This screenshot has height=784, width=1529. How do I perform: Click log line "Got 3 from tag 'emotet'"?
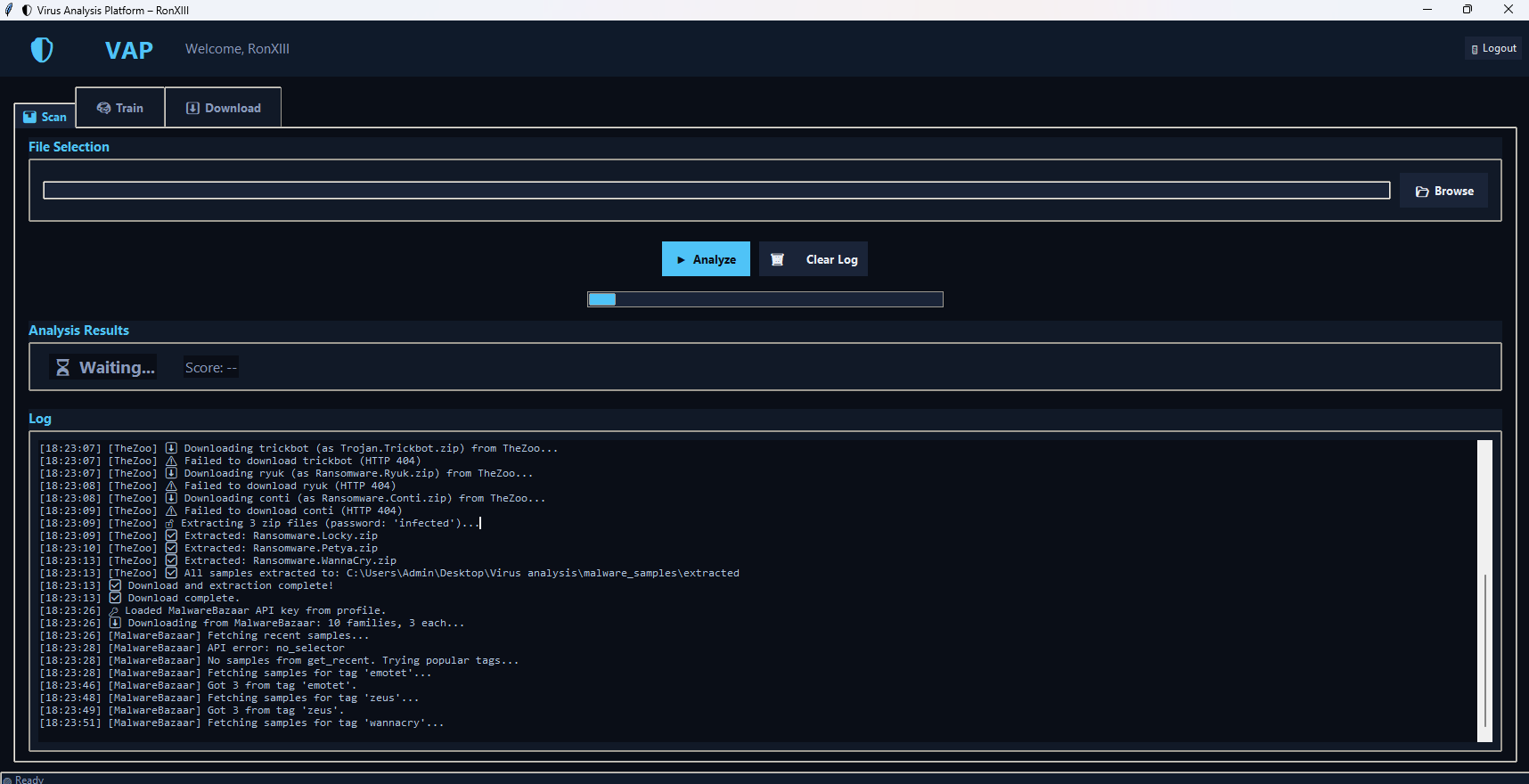click(x=198, y=685)
